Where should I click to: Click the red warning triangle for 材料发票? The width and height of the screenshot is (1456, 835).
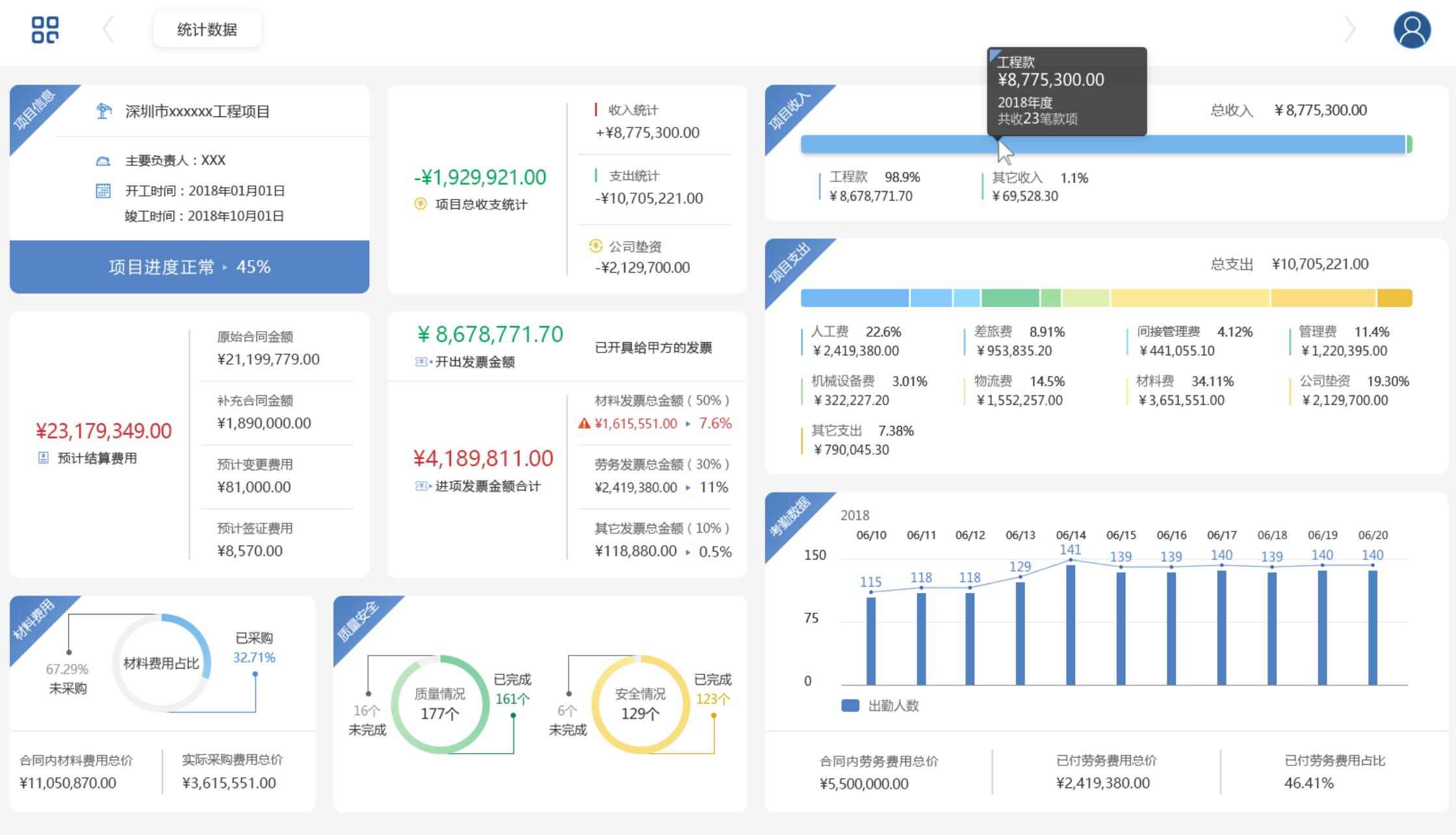[x=584, y=423]
